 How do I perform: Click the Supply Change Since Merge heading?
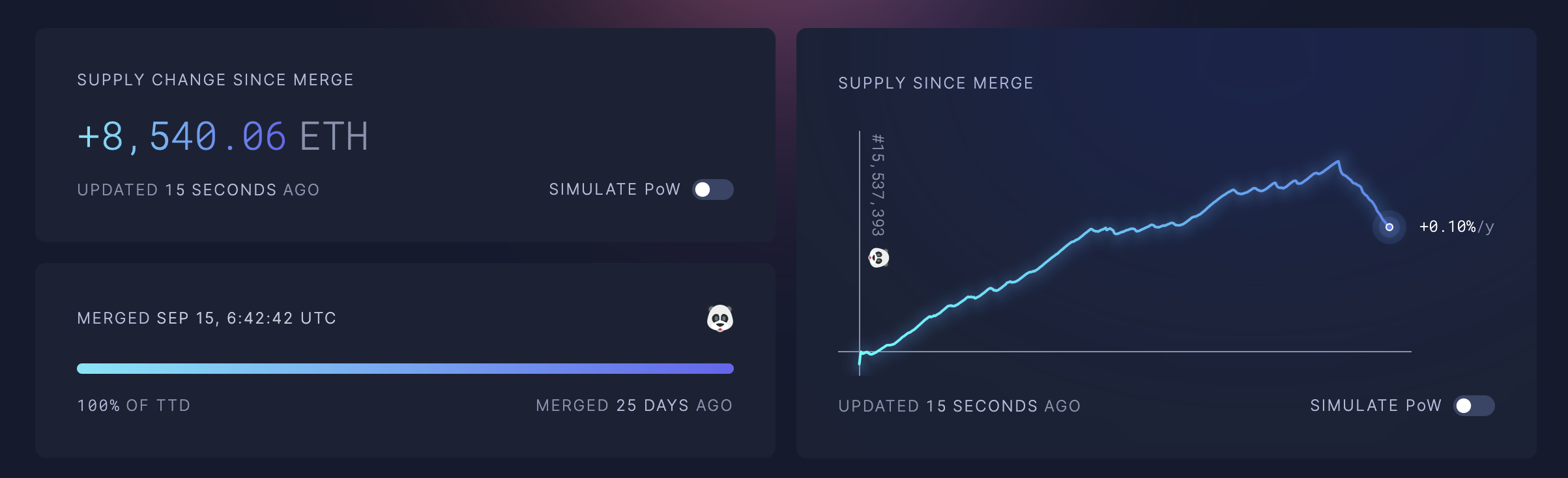click(215, 80)
